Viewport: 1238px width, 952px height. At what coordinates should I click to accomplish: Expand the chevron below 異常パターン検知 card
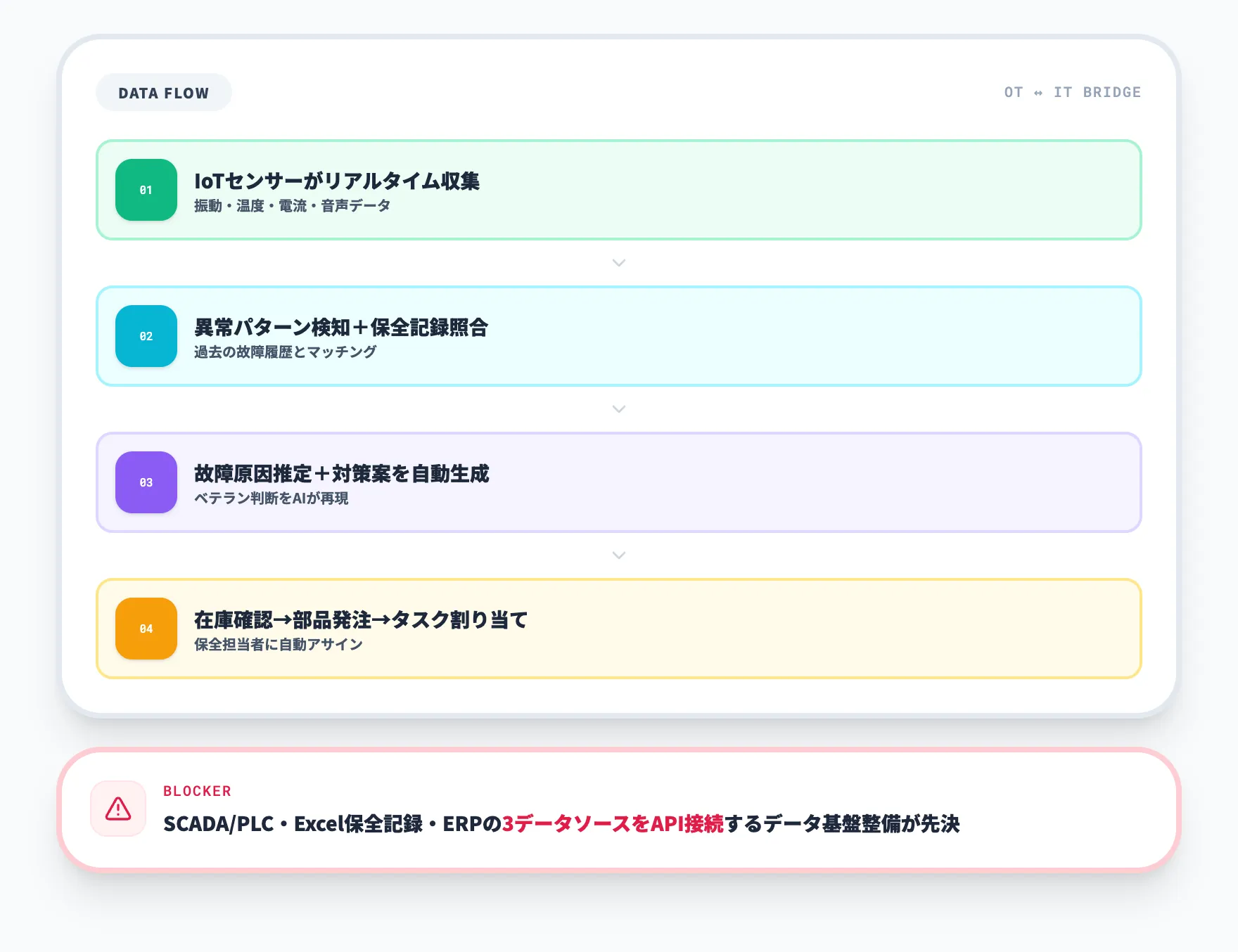(618, 409)
